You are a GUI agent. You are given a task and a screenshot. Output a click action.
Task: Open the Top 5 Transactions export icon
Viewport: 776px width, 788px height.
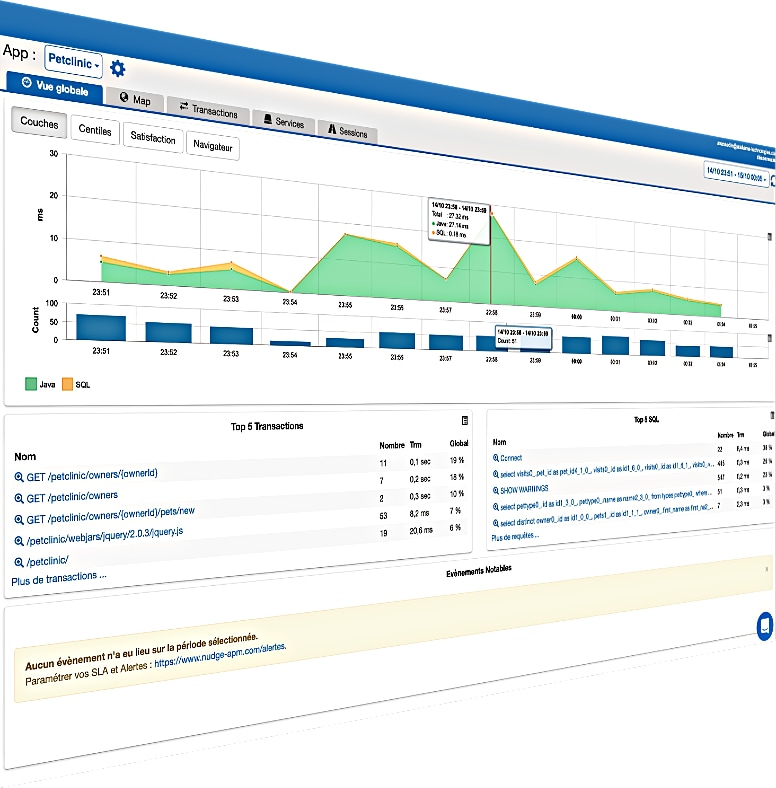(465, 420)
